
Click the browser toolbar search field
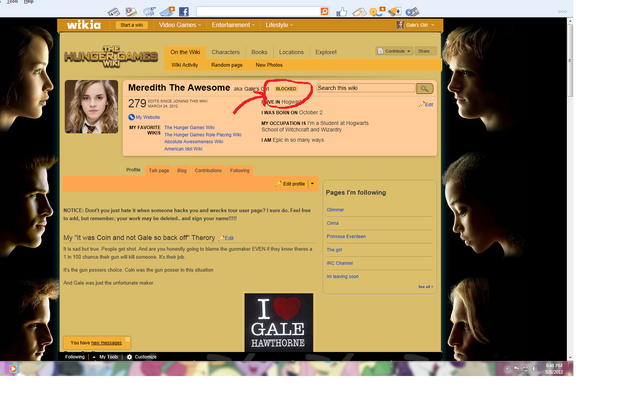click(x=258, y=11)
